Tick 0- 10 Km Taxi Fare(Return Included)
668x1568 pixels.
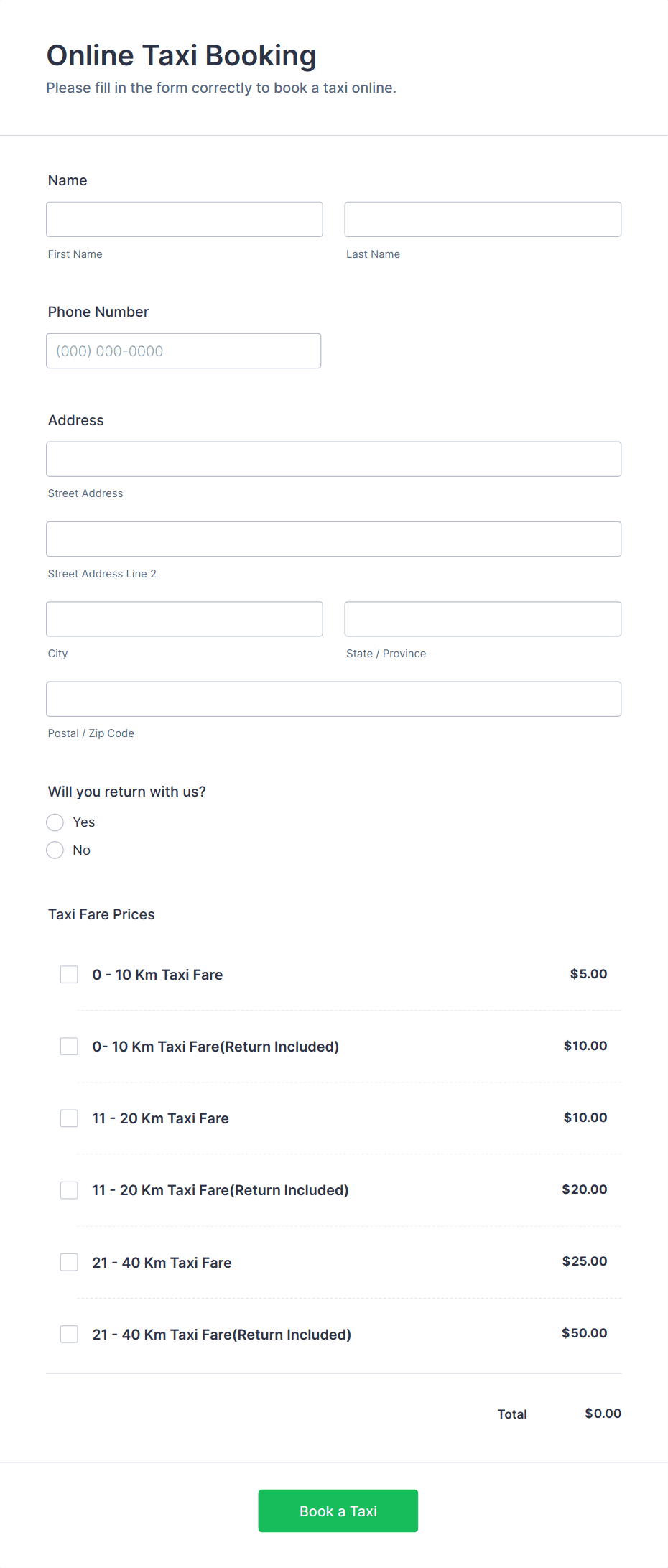[69, 1047]
